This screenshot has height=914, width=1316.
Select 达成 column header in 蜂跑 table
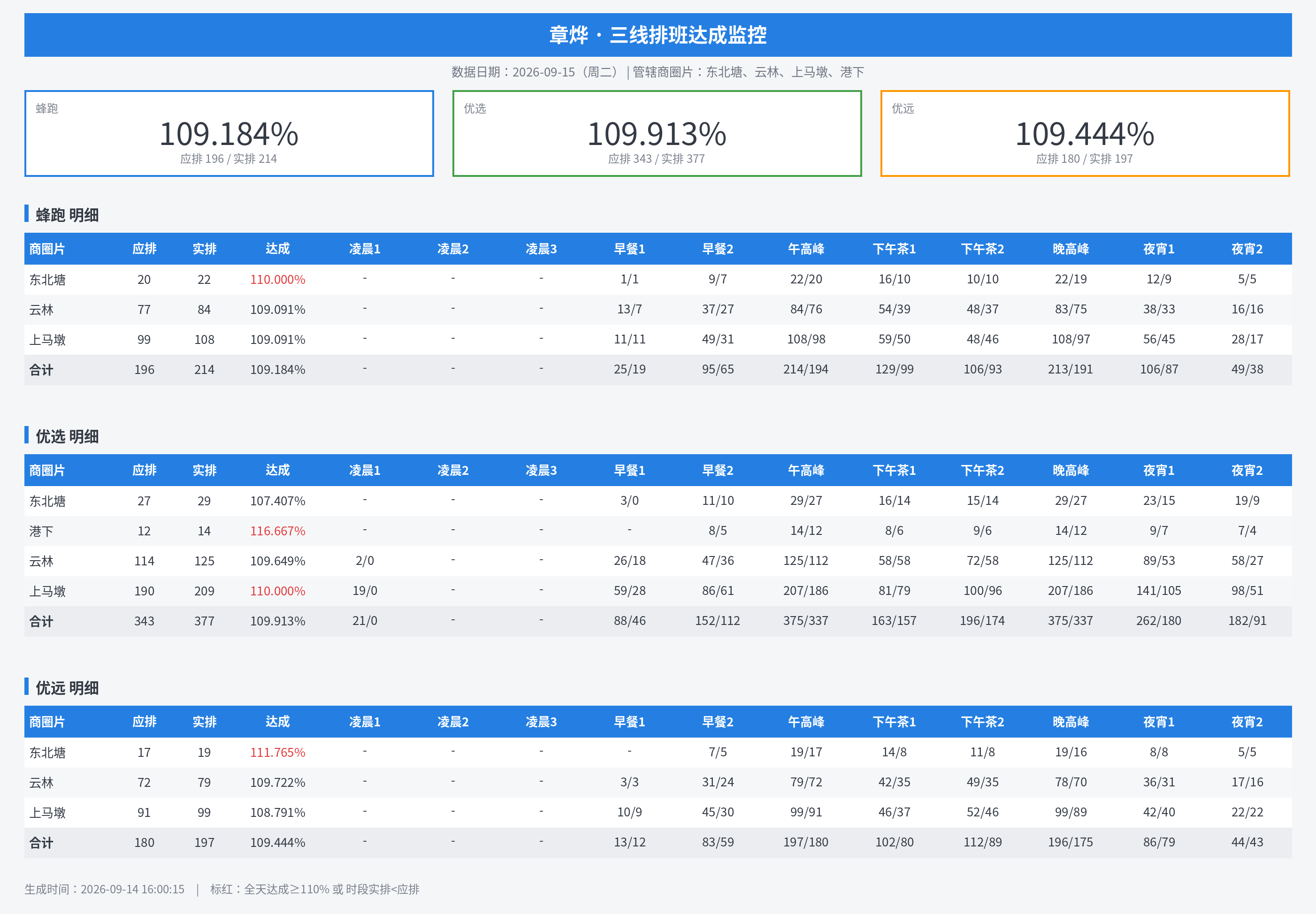278,249
